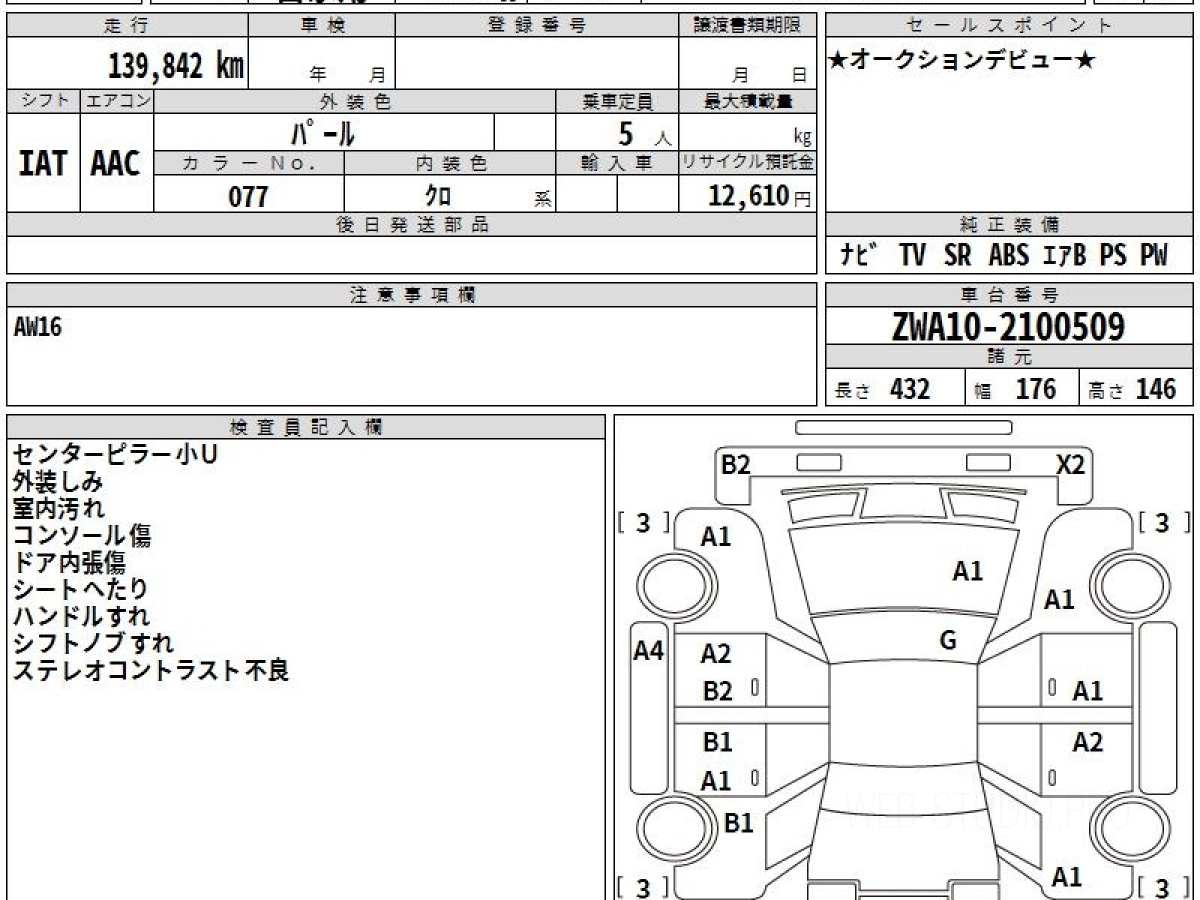Click the 12,610円 recycle deposit value
The image size is (1200, 900).
pyautogui.click(x=759, y=196)
